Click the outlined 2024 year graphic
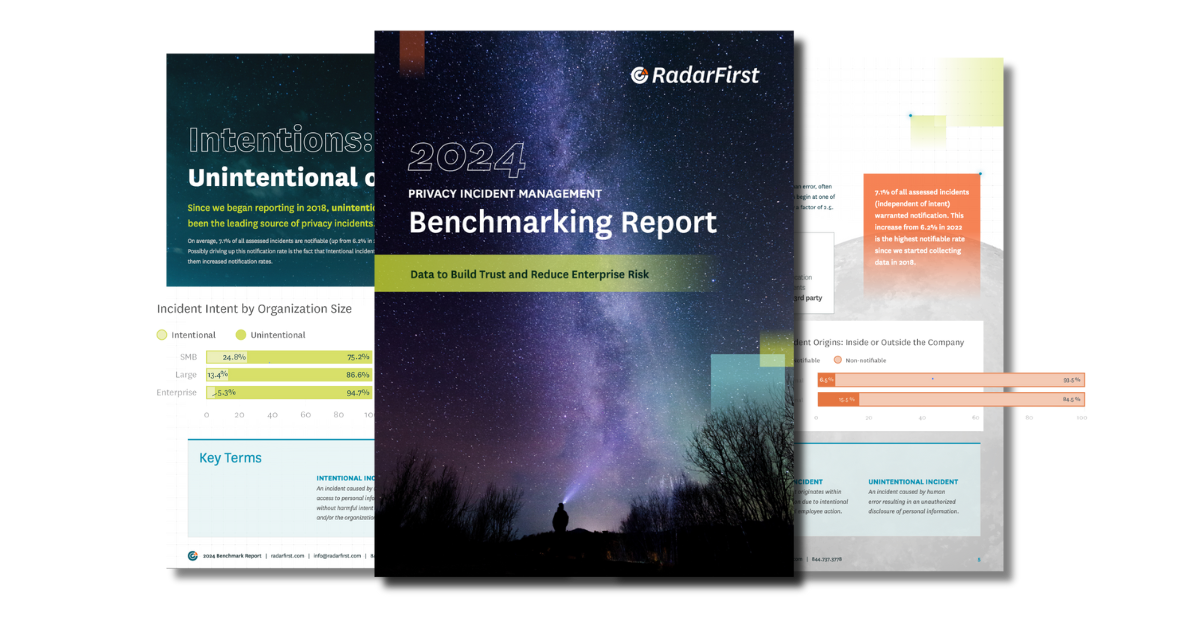1200x628 pixels. click(x=467, y=158)
